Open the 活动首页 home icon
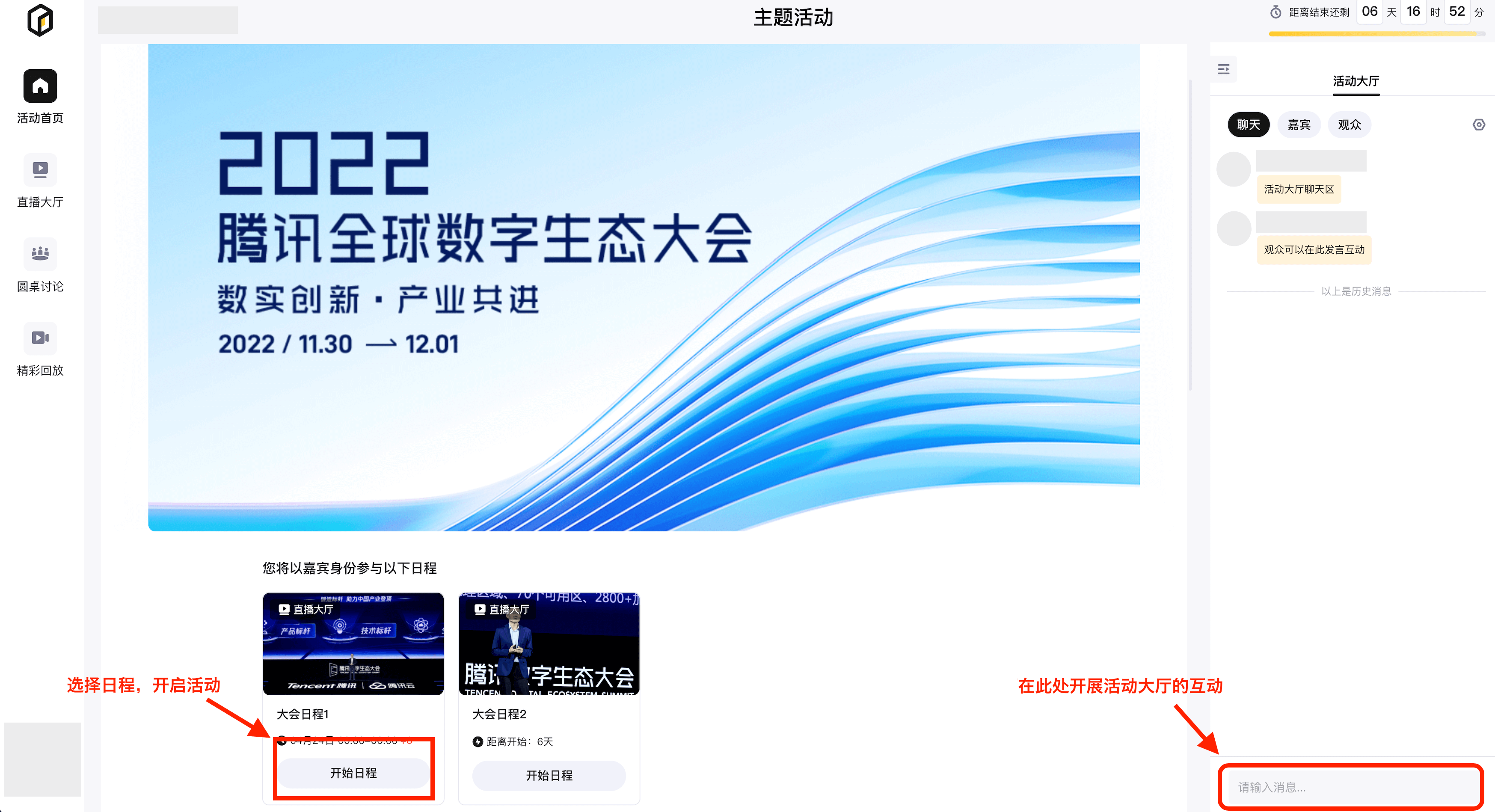 tap(40, 86)
